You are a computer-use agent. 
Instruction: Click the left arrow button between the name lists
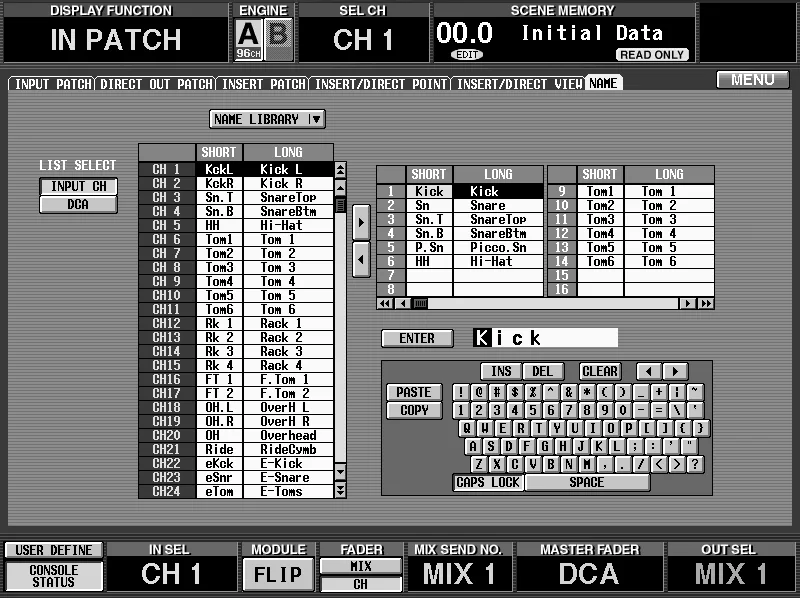[x=361, y=259]
